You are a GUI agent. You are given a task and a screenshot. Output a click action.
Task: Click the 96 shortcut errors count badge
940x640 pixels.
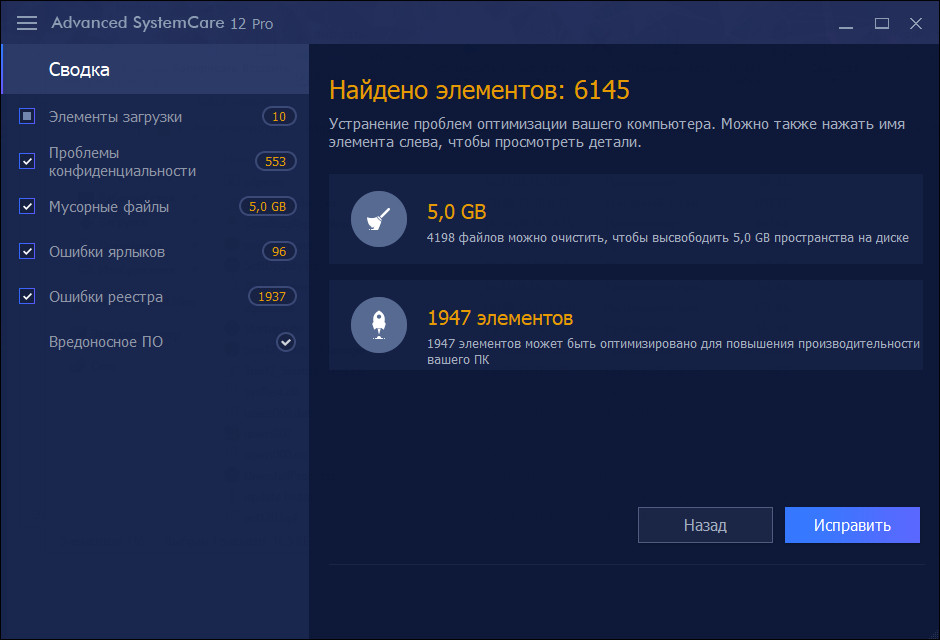(x=279, y=252)
